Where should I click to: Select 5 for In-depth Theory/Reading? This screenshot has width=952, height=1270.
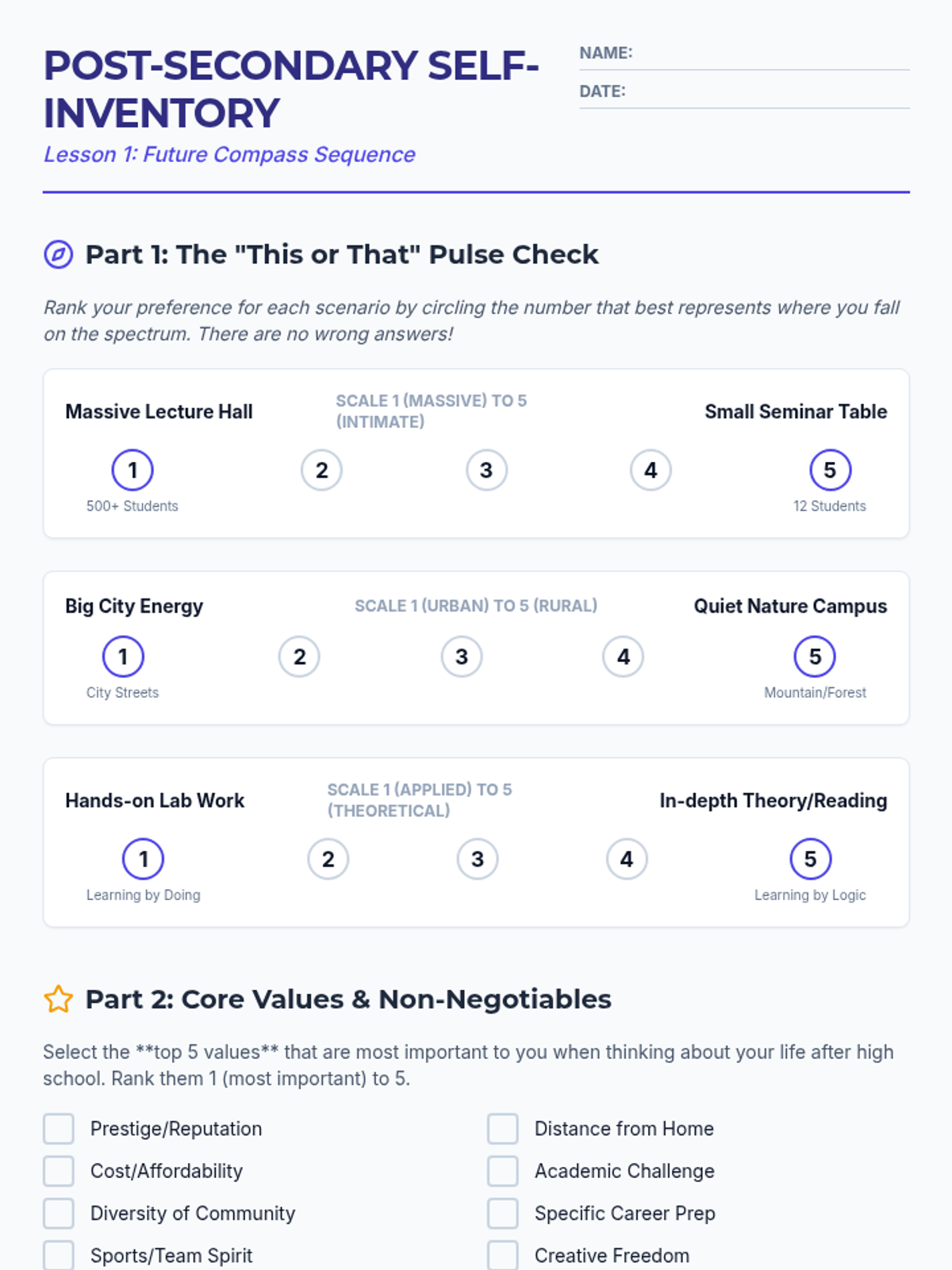coord(810,859)
